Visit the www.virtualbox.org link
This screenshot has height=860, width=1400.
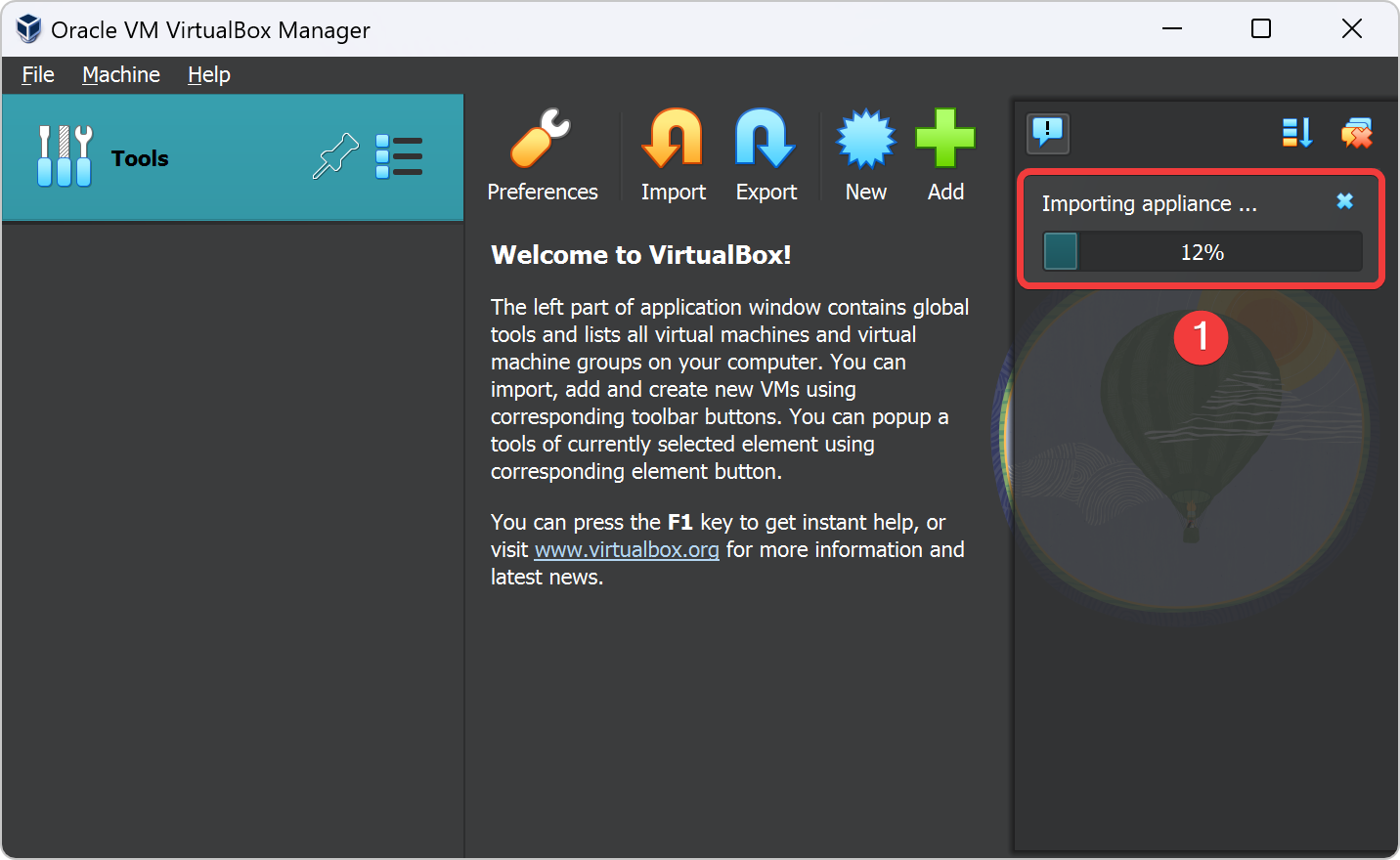[627, 549]
